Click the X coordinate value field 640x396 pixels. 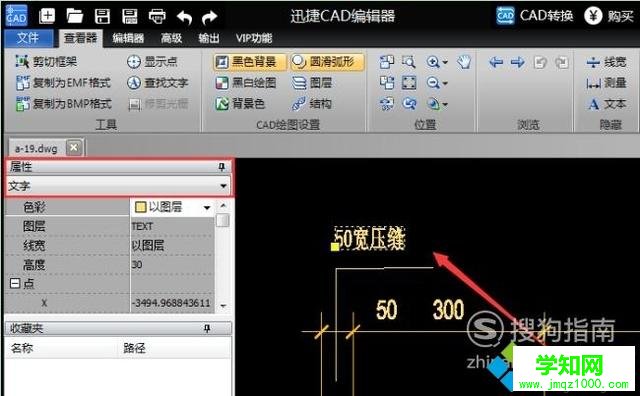point(172,303)
